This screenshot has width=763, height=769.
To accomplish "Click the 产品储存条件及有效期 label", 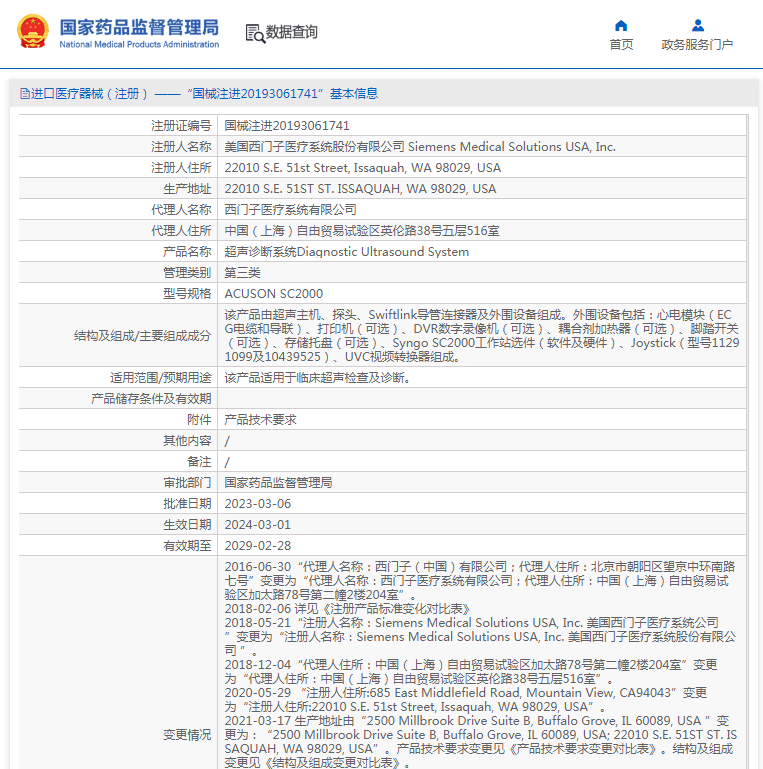I will click(151, 399).
